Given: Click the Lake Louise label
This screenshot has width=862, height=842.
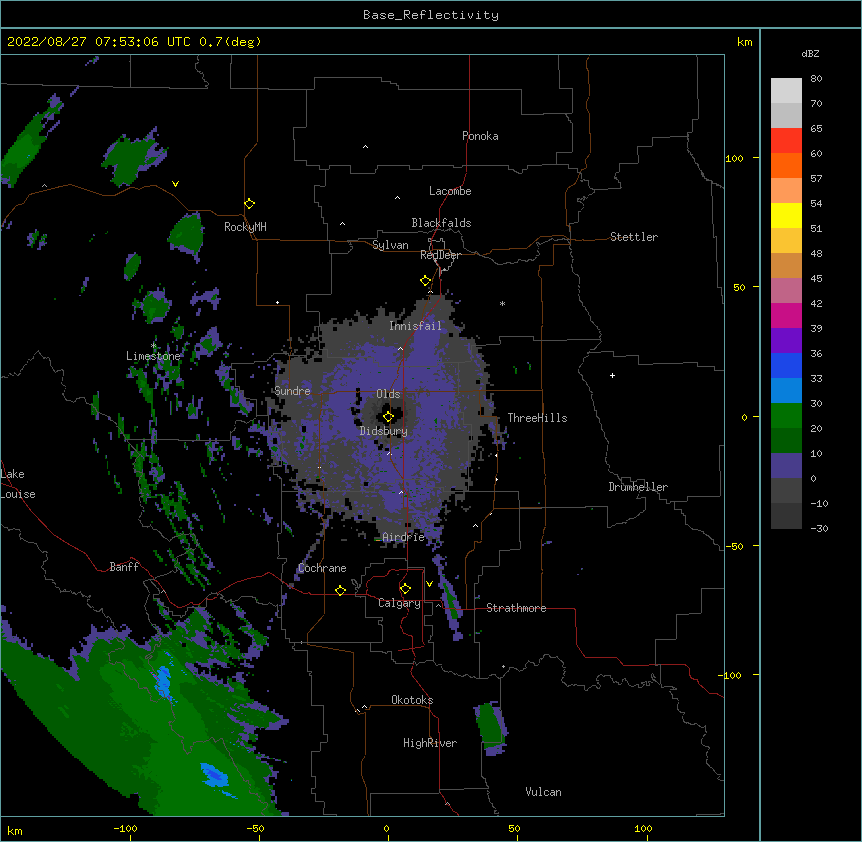Looking at the screenshot, I should [18, 484].
